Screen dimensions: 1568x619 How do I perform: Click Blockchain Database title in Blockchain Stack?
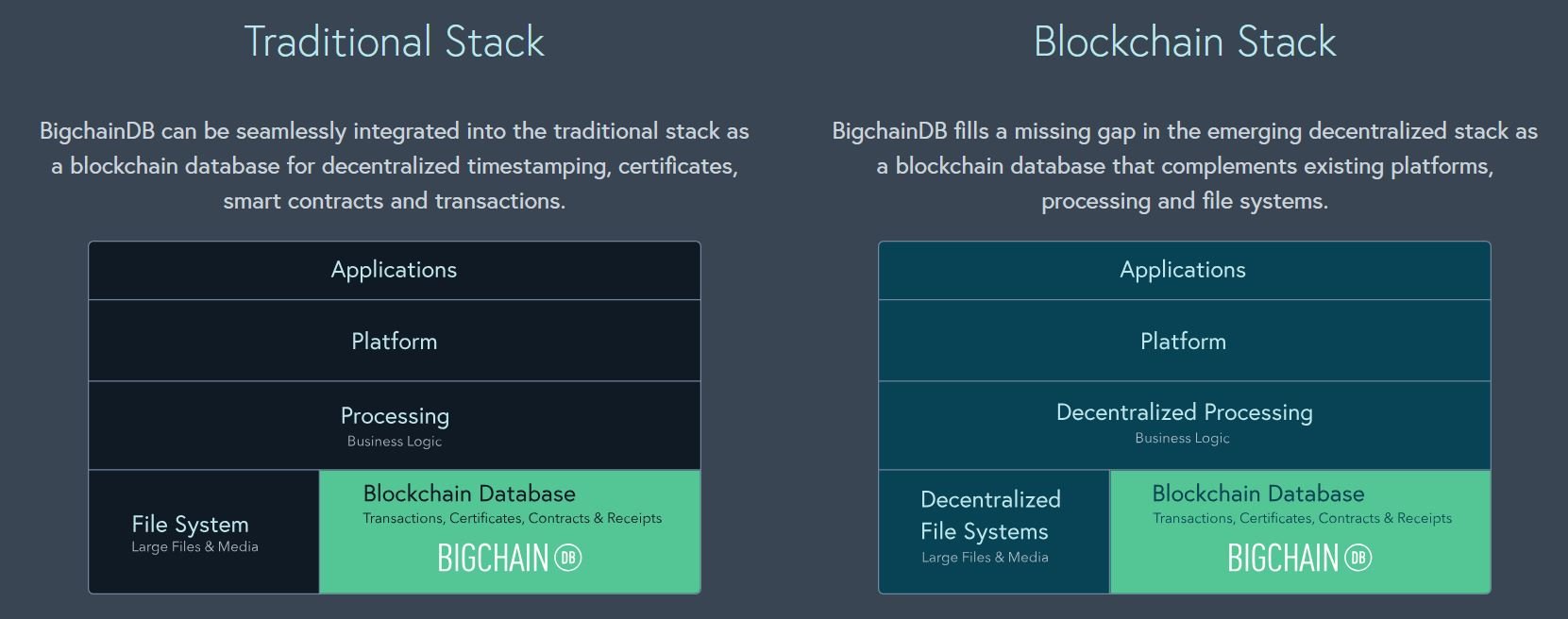click(x=1258, y=494)
